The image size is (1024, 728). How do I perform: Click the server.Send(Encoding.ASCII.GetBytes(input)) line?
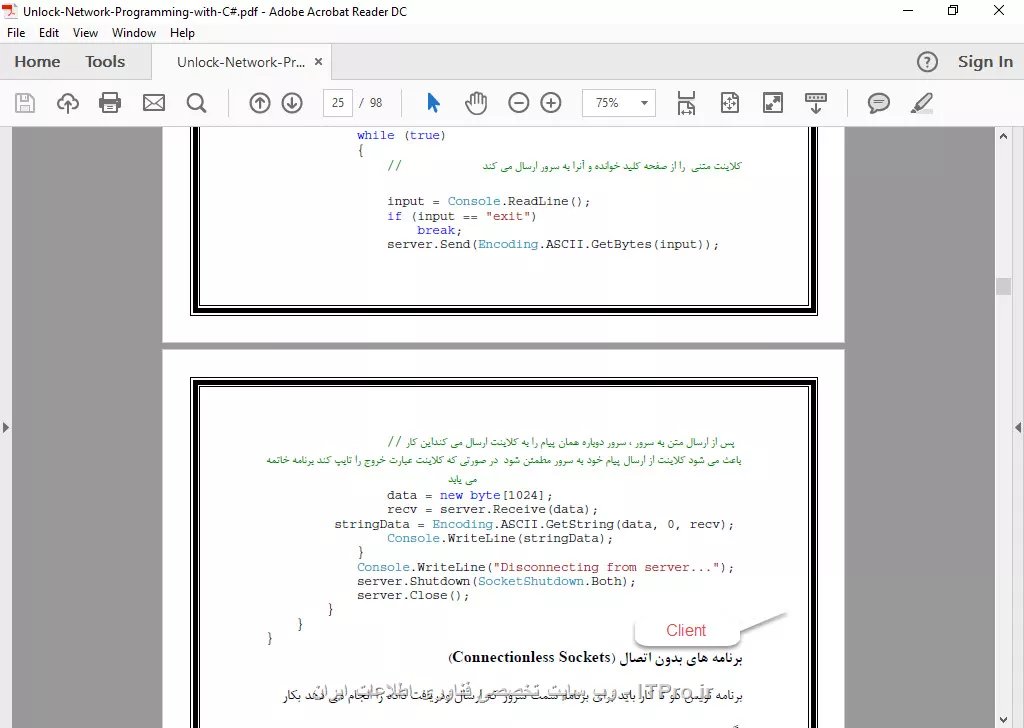pos(552,244)
